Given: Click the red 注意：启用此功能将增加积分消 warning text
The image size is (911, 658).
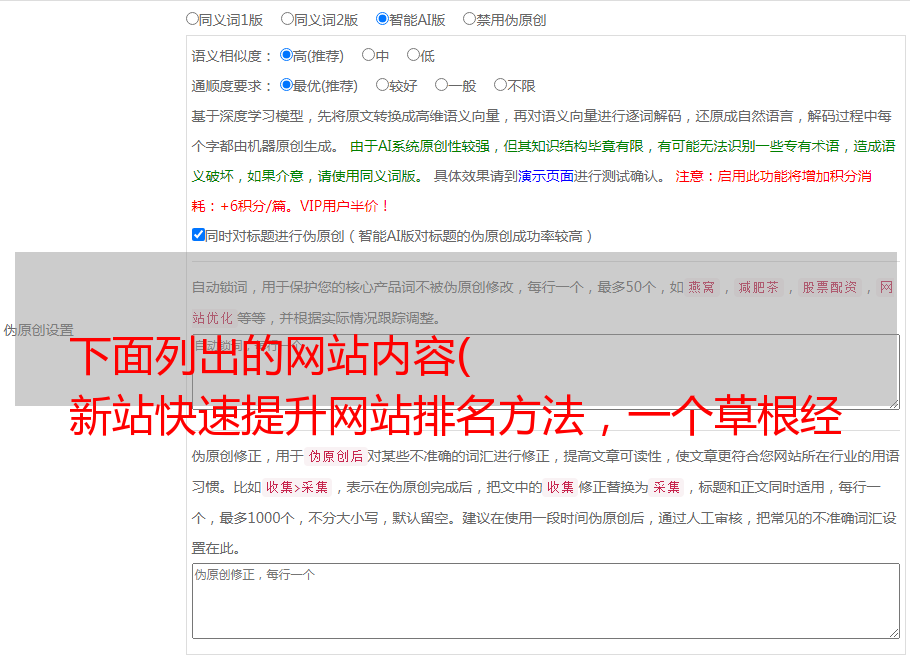Looking at the screenshot, I should pos(773,176).
